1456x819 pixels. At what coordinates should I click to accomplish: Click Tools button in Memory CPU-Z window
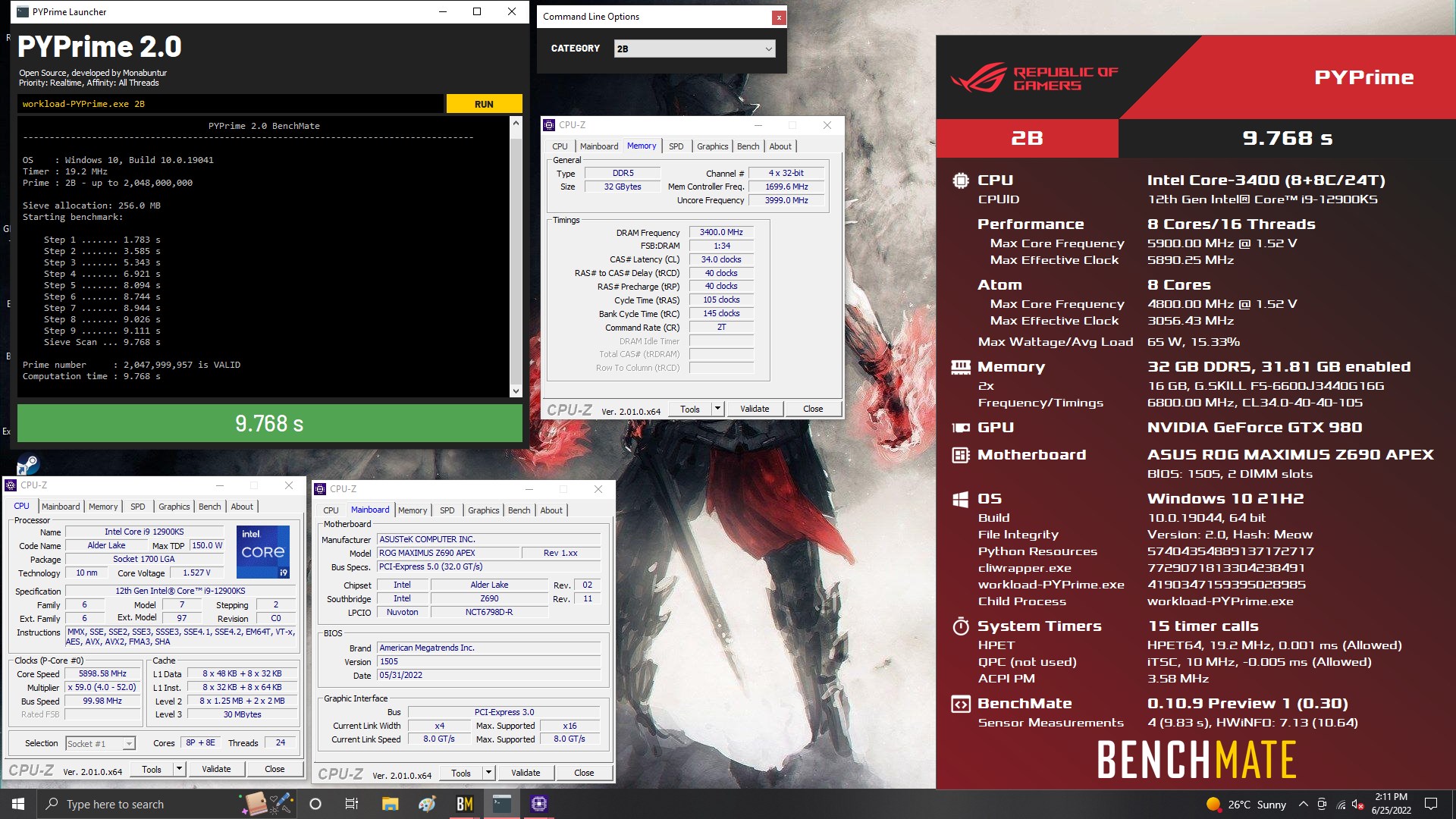point(690,409)
